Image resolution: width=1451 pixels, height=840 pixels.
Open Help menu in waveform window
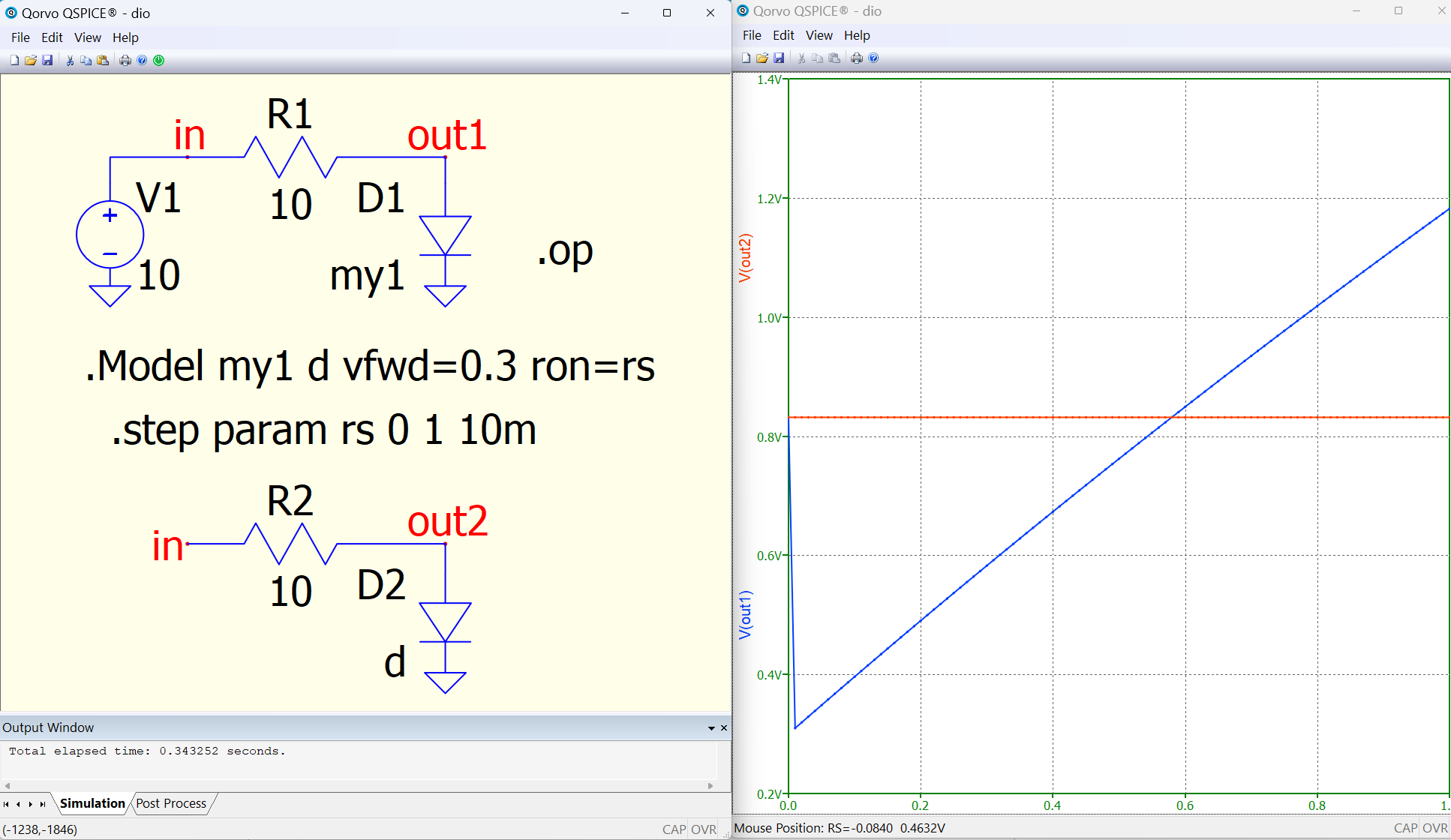(x=857, y=35)
